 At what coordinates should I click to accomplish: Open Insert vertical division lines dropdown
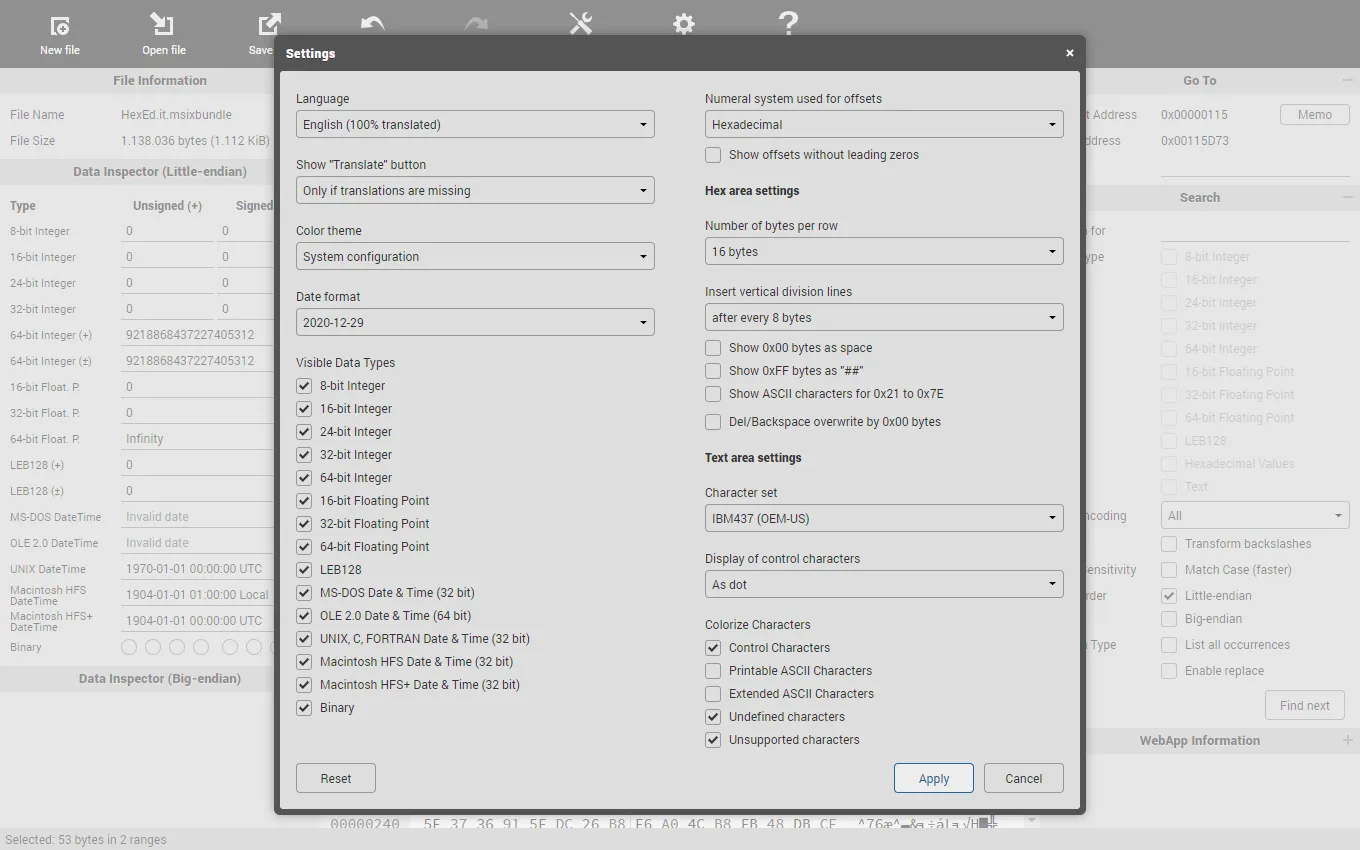(884, 317)
